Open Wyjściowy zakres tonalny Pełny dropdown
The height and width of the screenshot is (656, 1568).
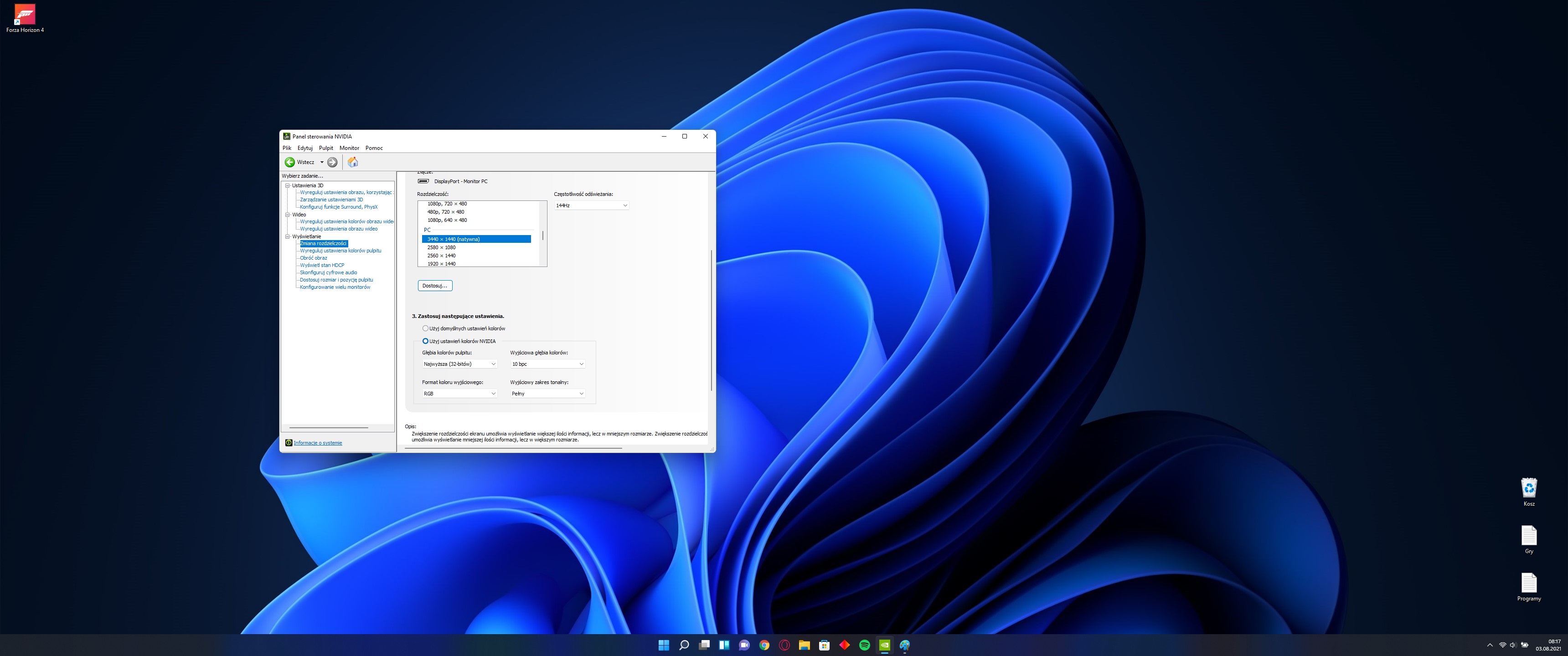548,394
